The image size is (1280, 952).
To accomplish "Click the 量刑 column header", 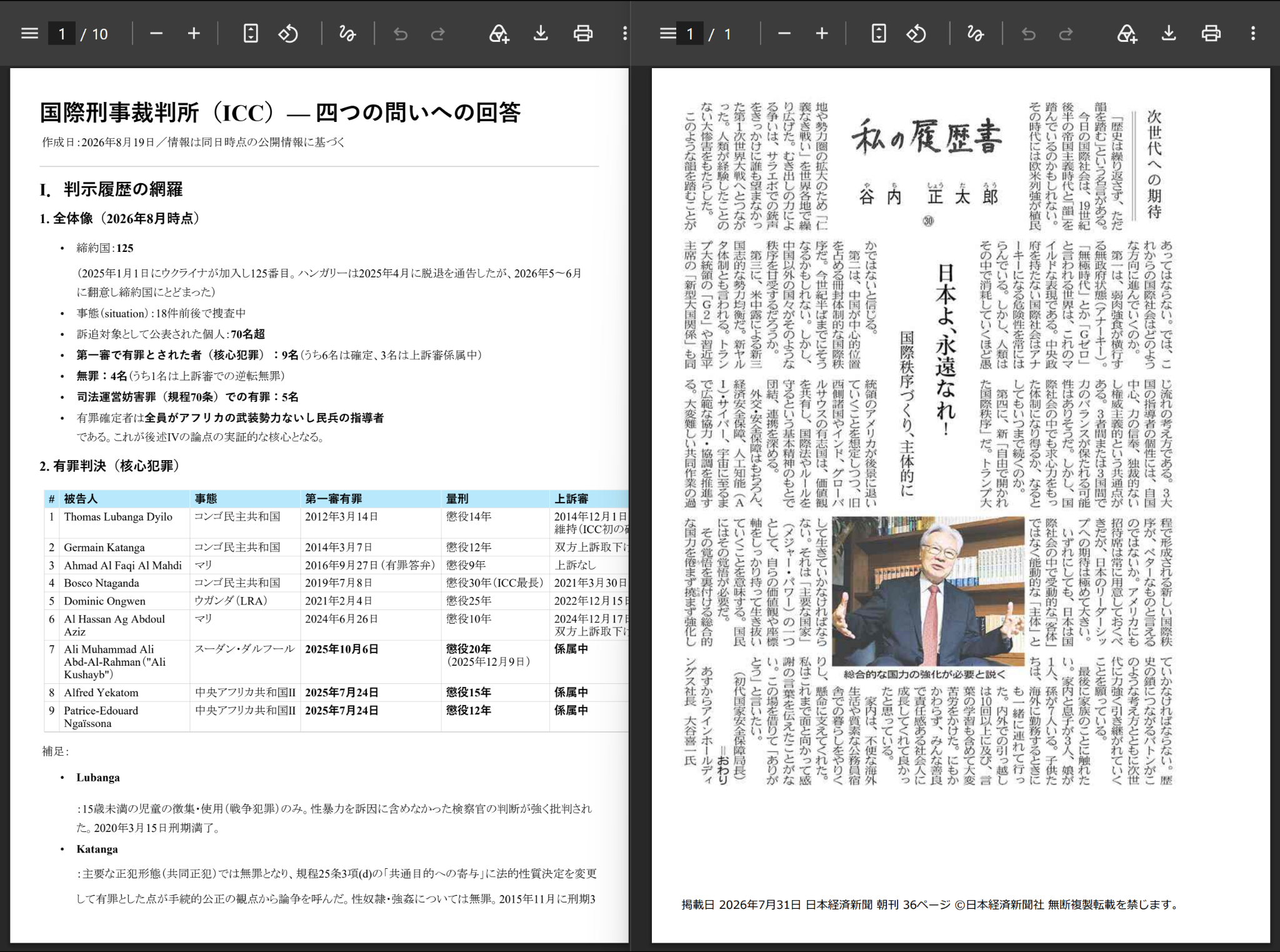I will tap(495, 499).
